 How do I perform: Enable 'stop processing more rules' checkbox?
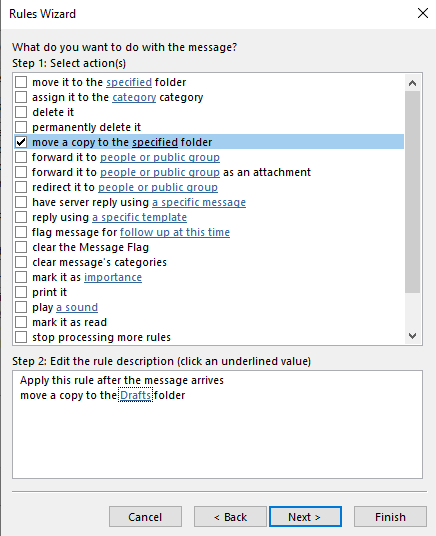[21, 337]
